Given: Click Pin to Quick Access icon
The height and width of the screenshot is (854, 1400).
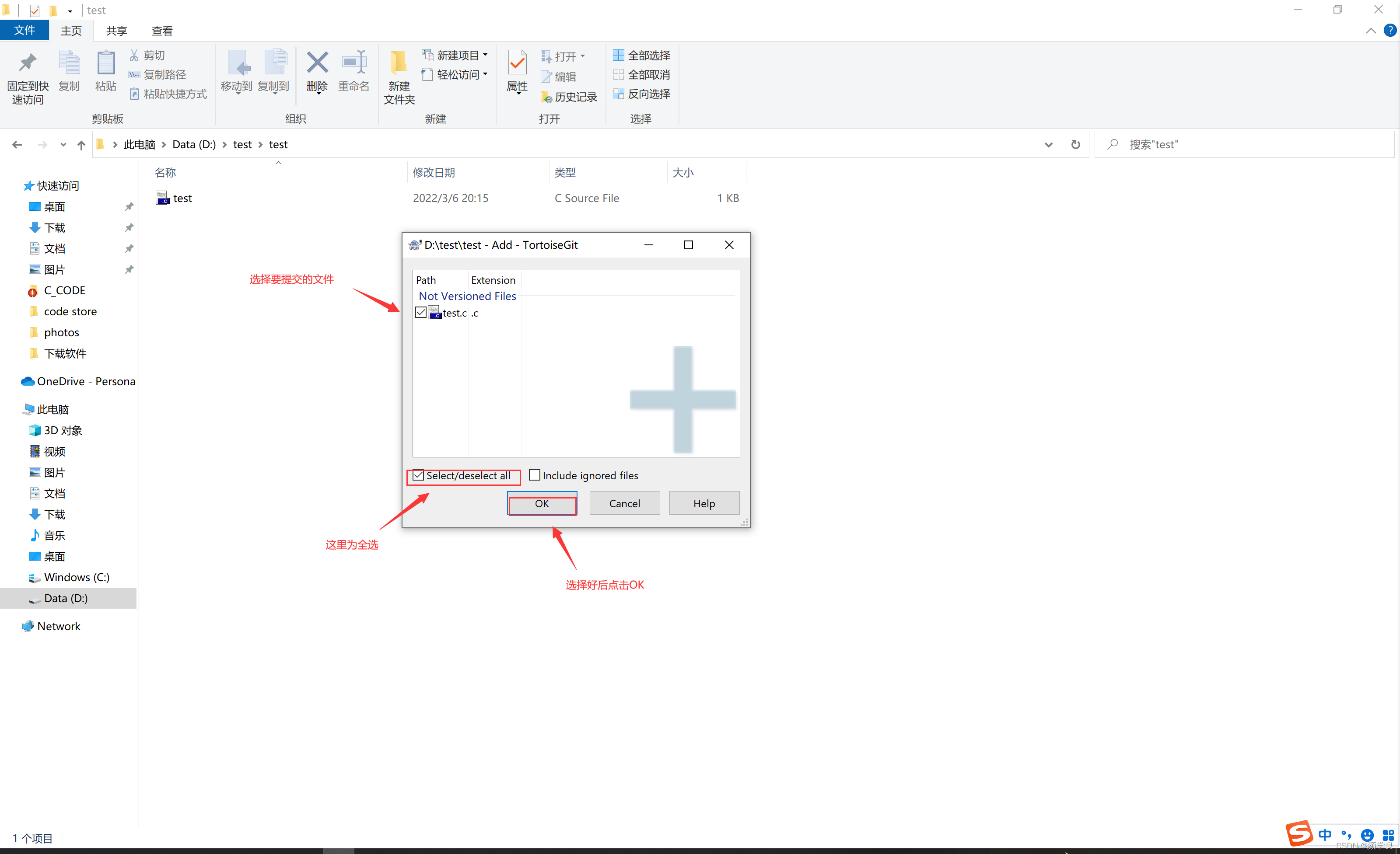Looking at the screenshot, I should pos(27,63).
